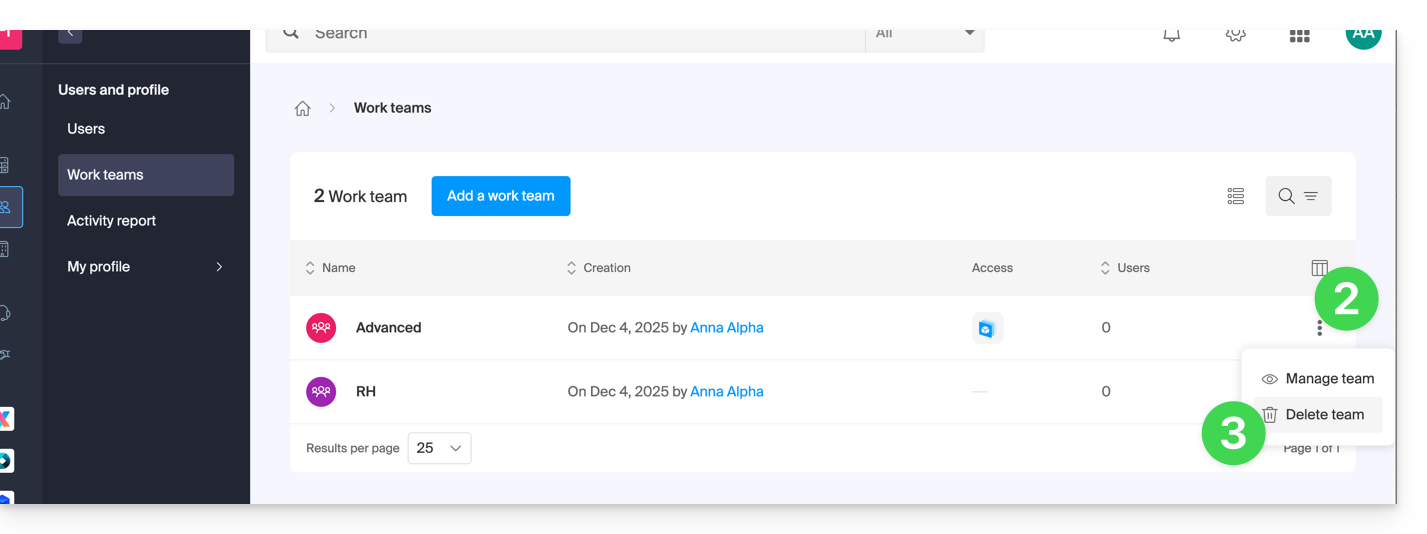Open Anna Alpha link in Advanced row
This screenshot has height=534, width=1427.
[x=726, y=328]
